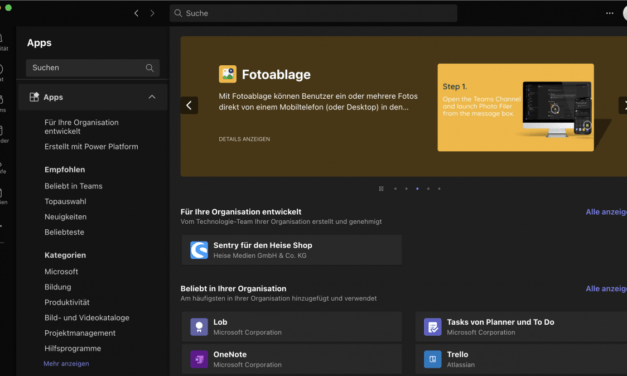
Task: Select the Bildung category
Action: [x=58, y=287]
